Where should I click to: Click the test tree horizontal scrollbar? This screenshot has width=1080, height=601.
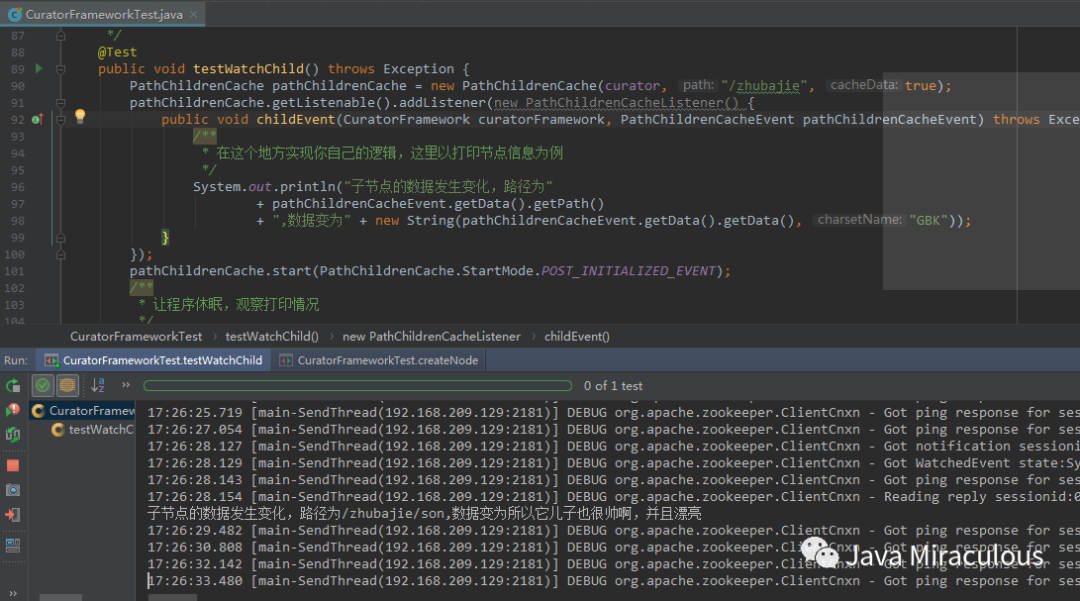point(61,597)
